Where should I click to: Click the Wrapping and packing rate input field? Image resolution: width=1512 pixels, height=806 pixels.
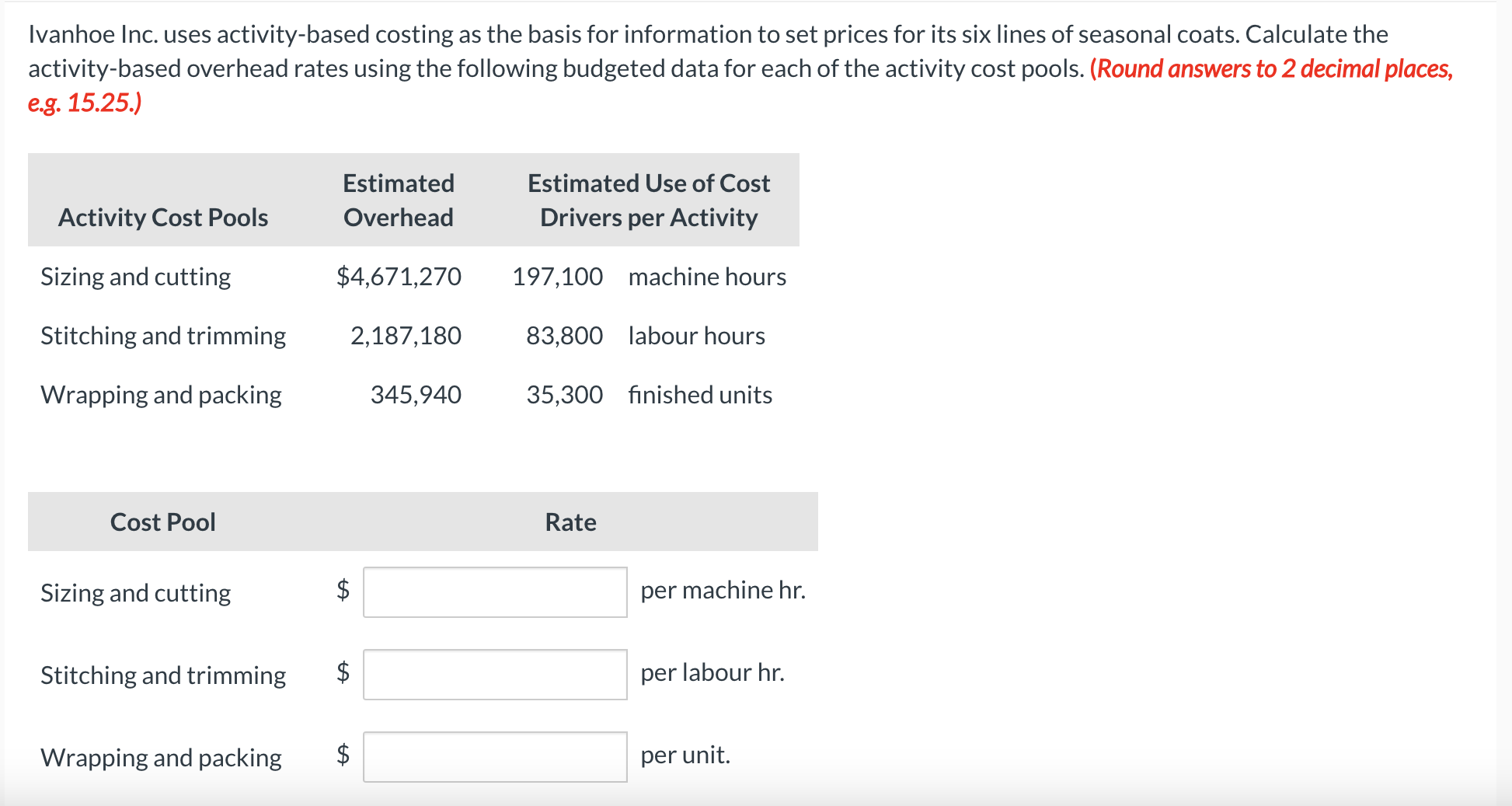[x=494, y=756]
